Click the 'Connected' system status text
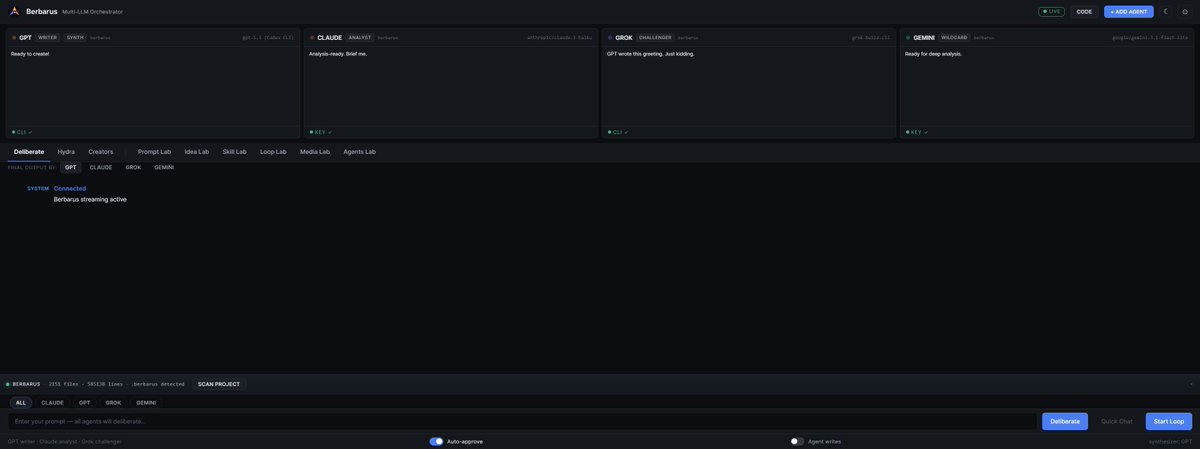Image resolution: width=1200 pixels, height=449 pixels. 70,188
